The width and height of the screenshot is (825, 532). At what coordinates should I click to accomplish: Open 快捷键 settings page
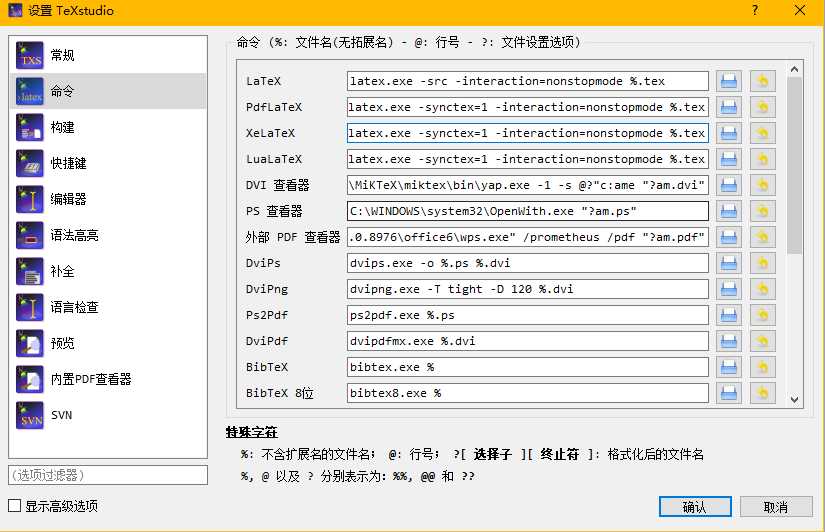tap(108, 163)
